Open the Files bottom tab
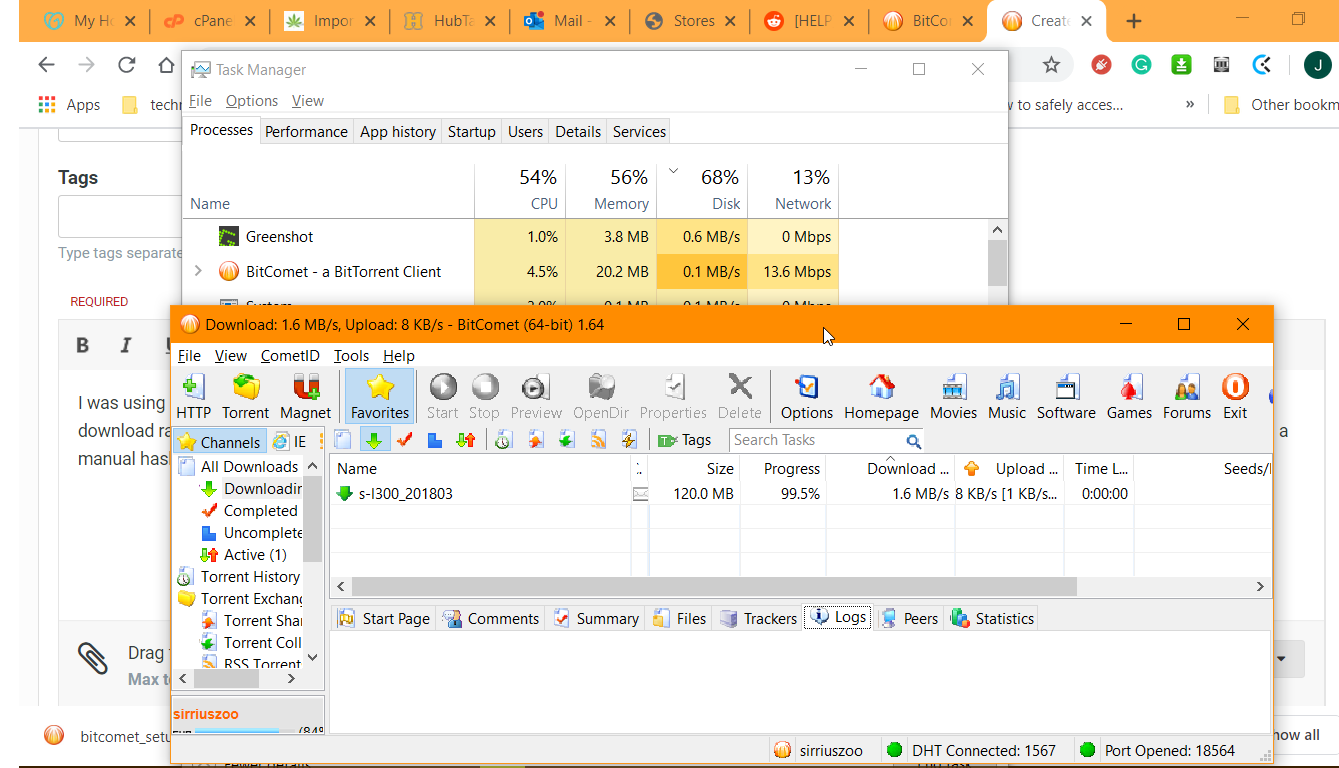 click(x=680, y=619)
